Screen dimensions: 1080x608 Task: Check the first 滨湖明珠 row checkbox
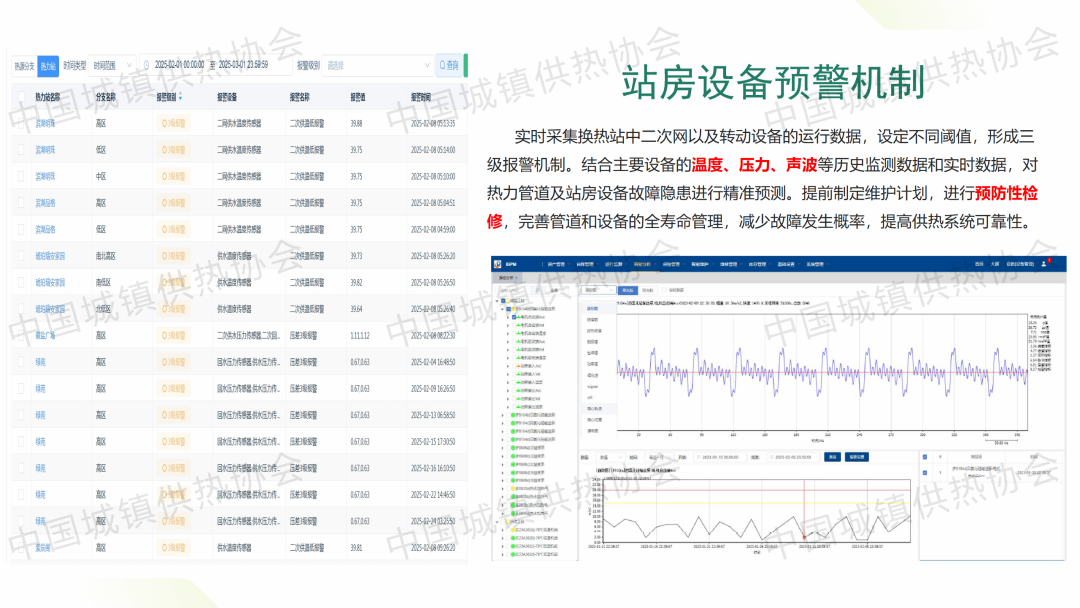click(x=21, y=124)
